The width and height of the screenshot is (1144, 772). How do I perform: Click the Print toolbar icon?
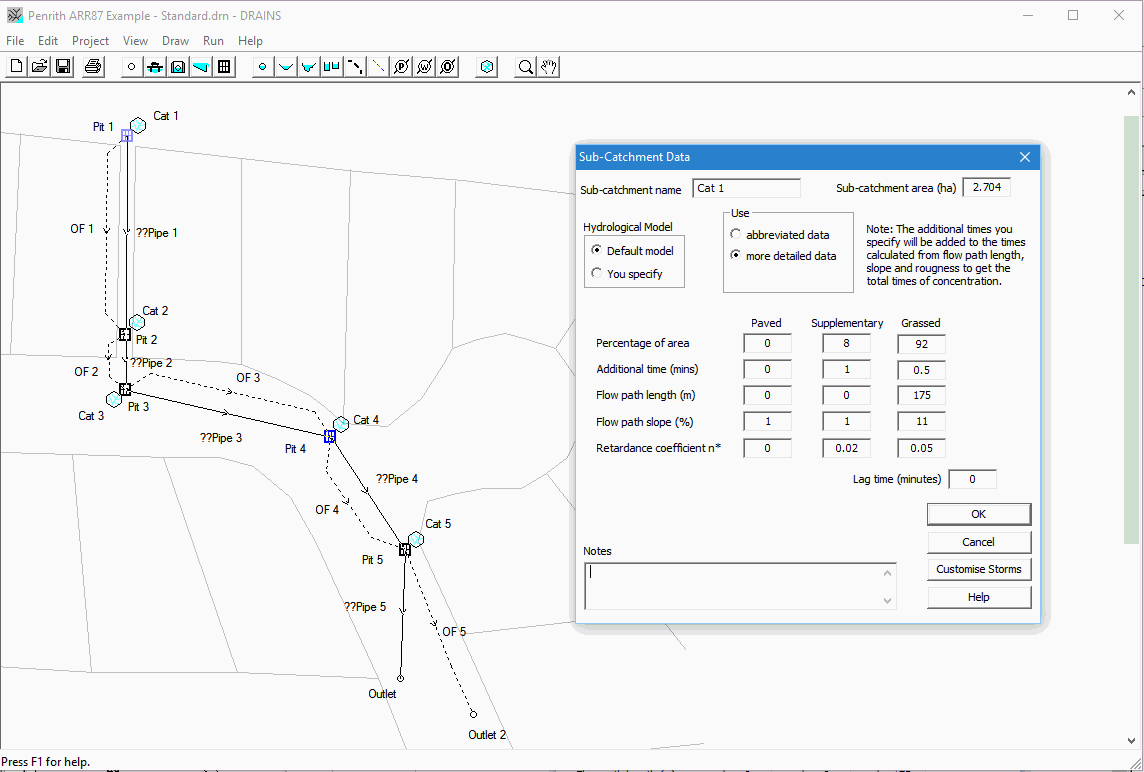tap(93, 67)
